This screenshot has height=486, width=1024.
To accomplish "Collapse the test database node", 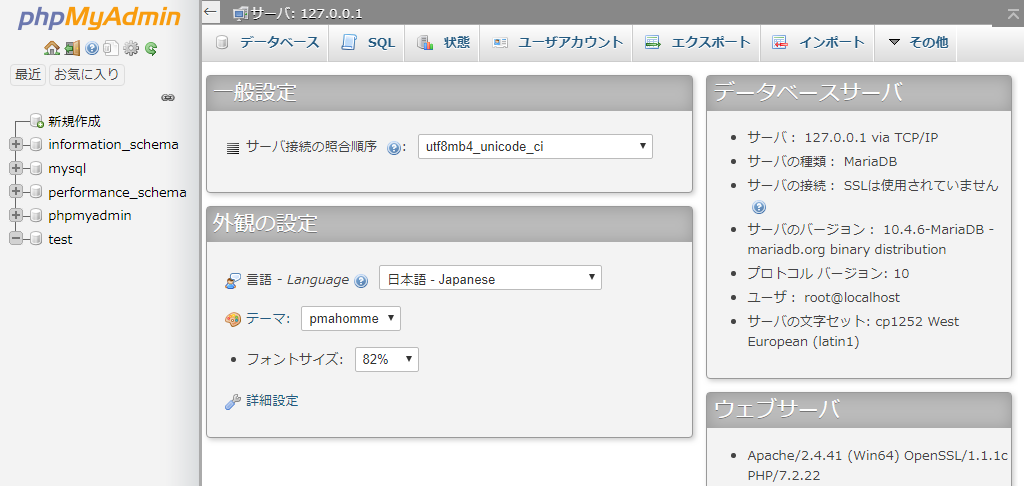I will pyautogui.click(x=15, y=239).
